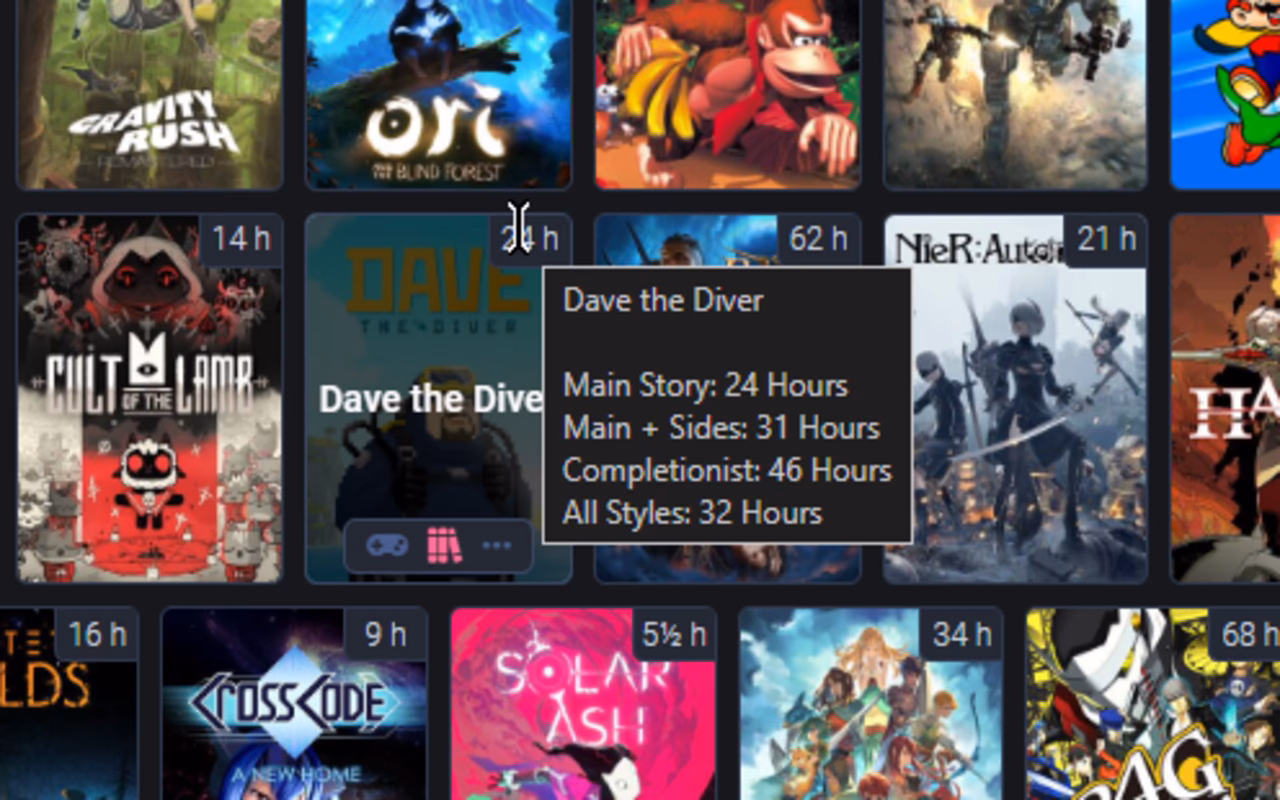This screenshot has height=800, width=1280.
Task: Click 'Main Story: 24 Hours' in the tooltip
Action: [x=705, y=385]
